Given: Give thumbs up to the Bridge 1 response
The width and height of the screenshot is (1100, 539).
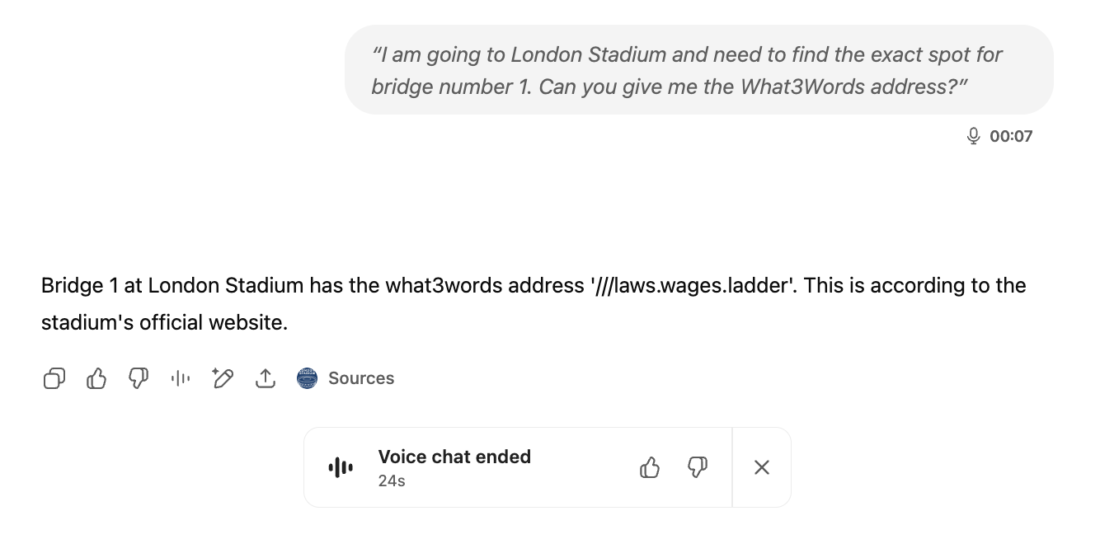Looking at the screenshot, I should (96, 378).
